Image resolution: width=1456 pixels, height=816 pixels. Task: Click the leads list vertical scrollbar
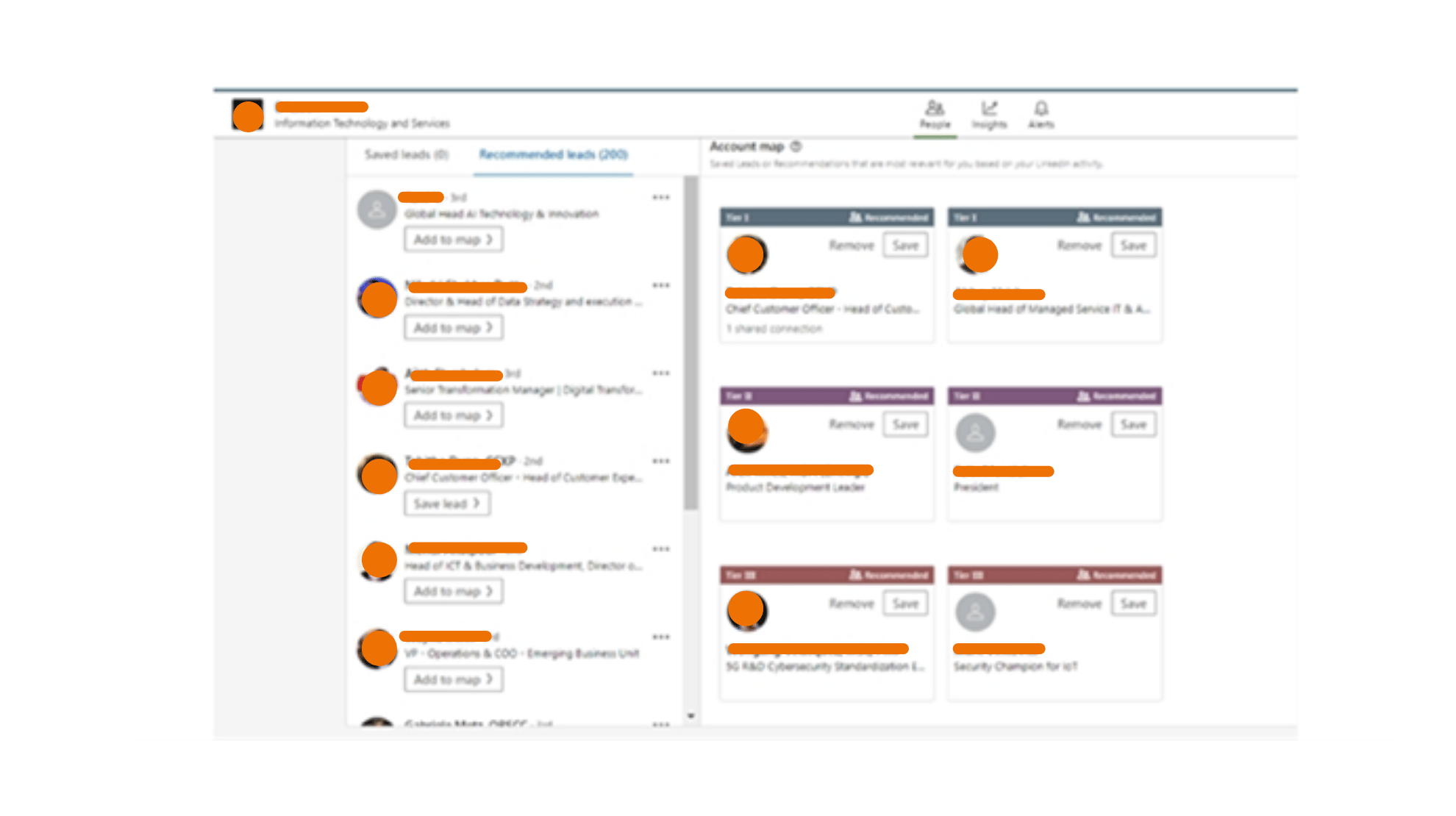(x=690, y=342)
